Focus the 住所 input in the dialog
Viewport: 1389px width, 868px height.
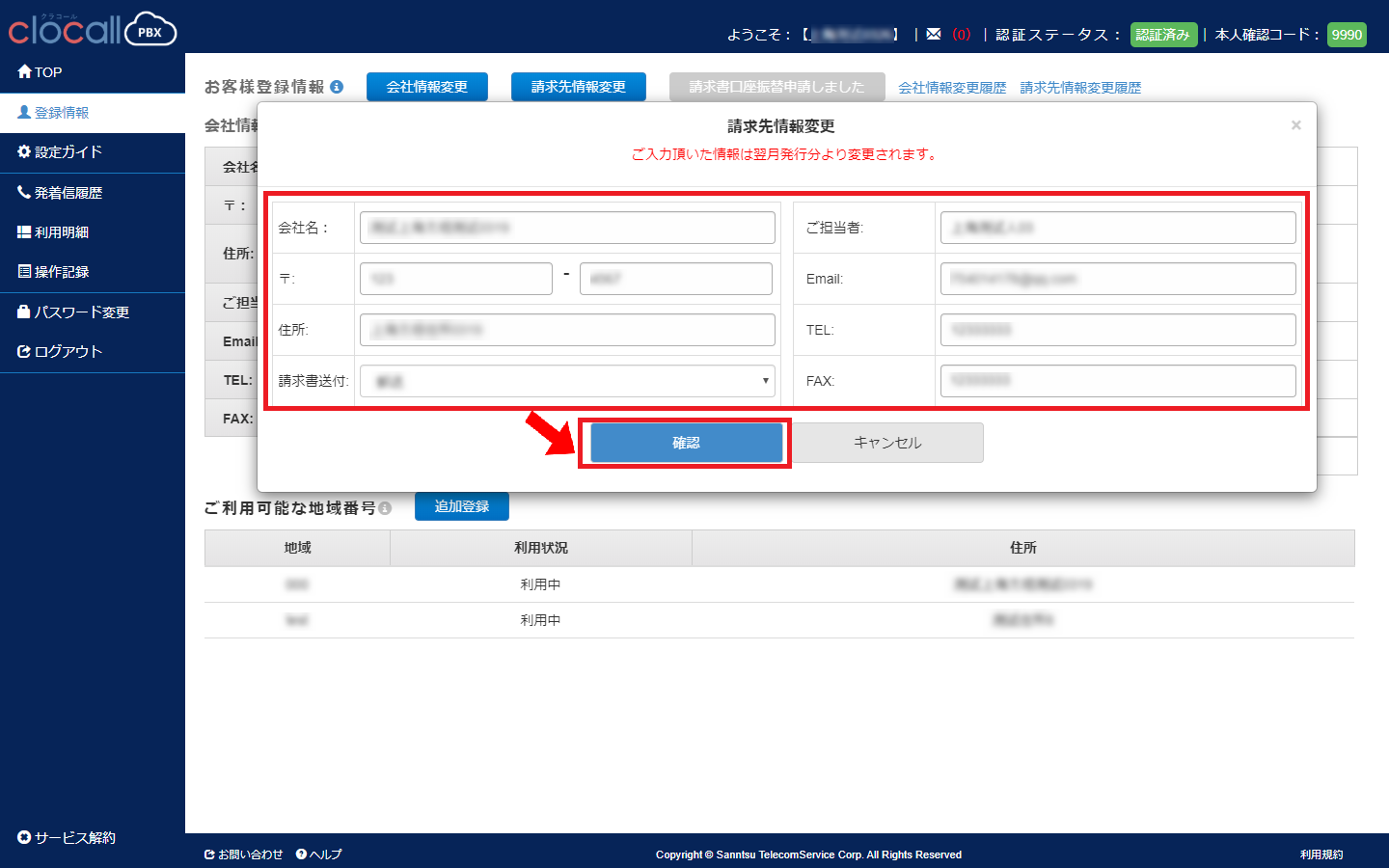tap(567, 330)
